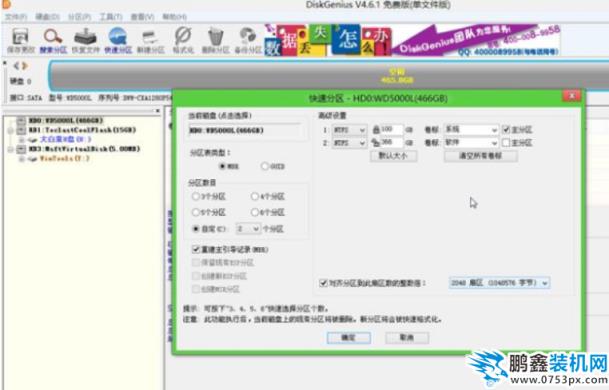Select RD3:MsftVirtualDisk in the disk tree

pyautogui.click(x=84, y=149)
